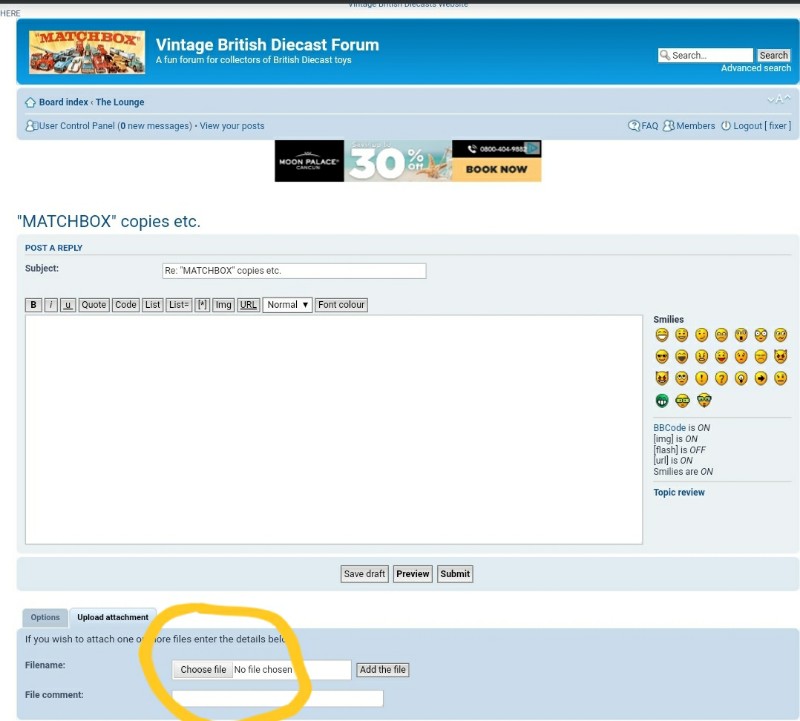
Task: Insert URL BBCode tag
Action: [x=248, y=305]
